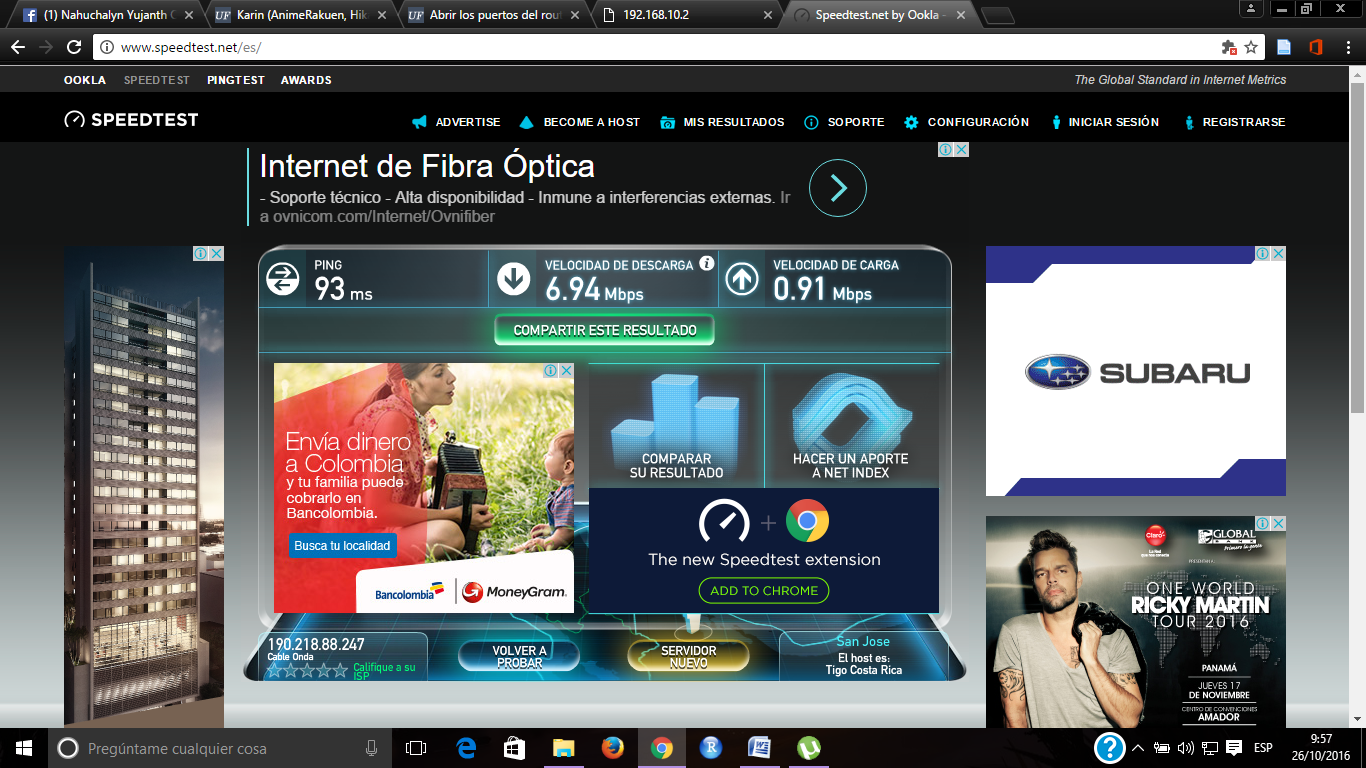Click Califique a su ISP link

click(384, 671)
